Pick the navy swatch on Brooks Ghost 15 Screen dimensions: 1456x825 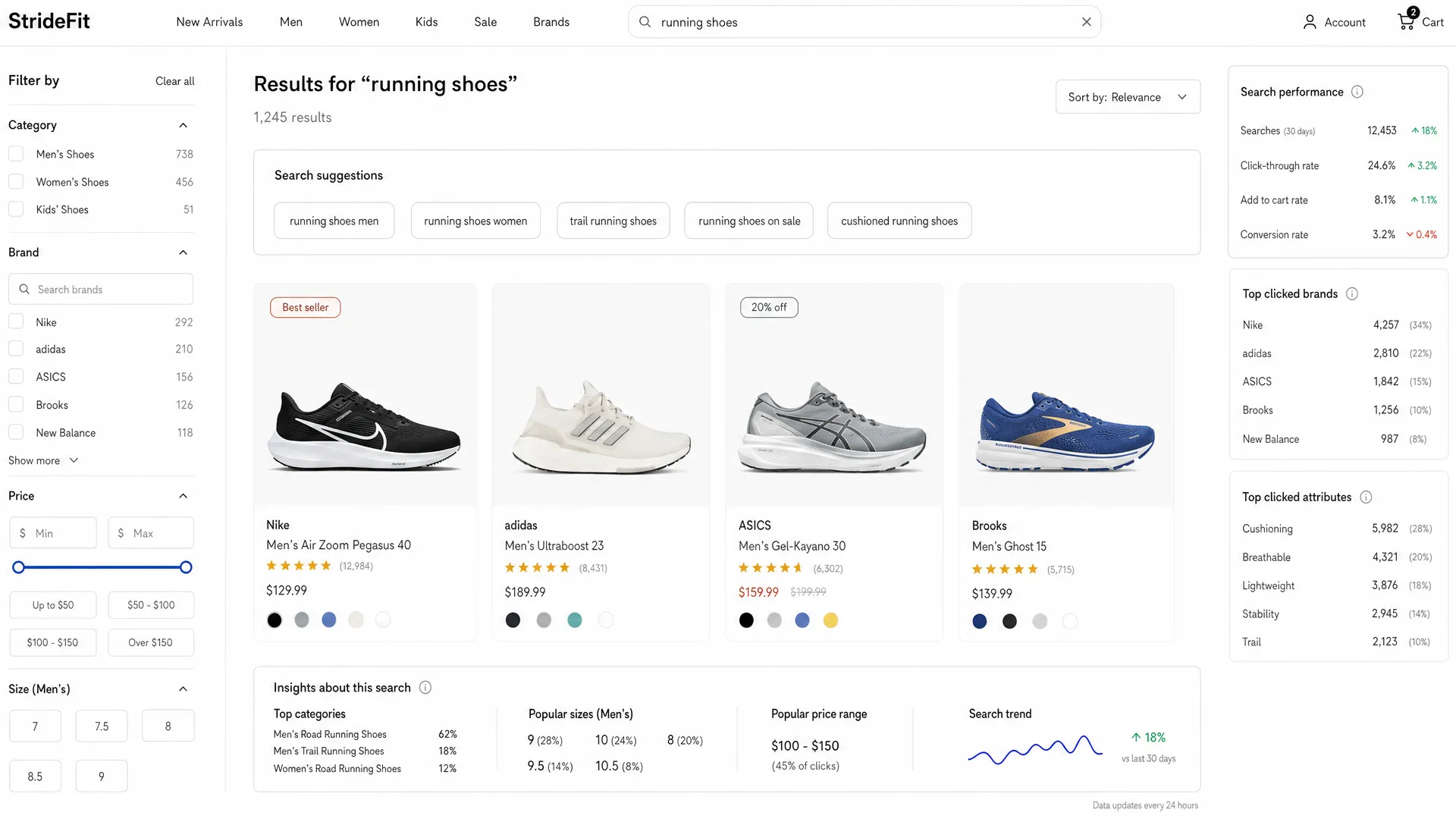pos(980,622)
